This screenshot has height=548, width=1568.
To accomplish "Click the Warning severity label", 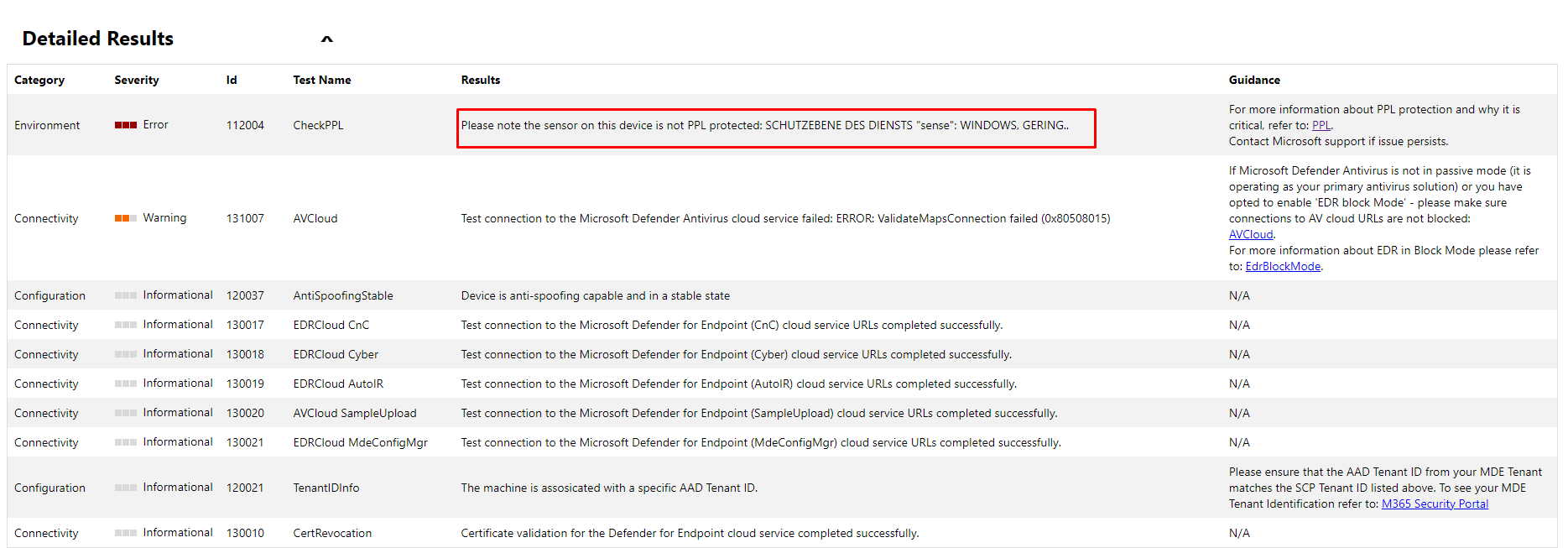I will pyautogui.click(x=164, y=217).
